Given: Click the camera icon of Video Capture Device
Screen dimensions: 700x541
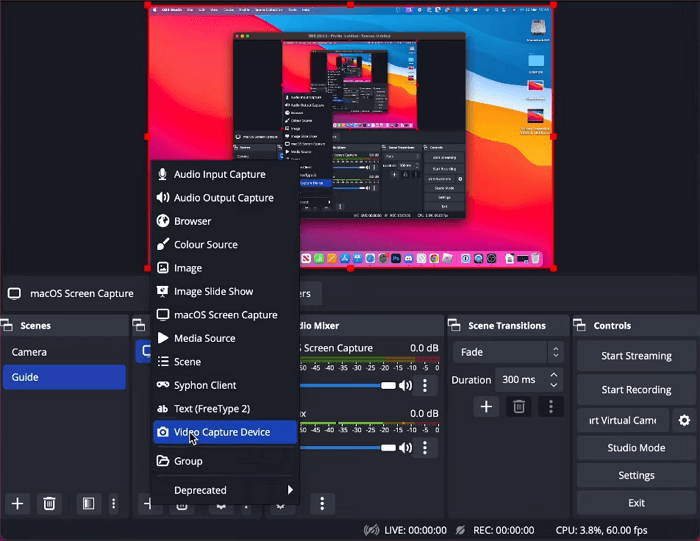Looking at the screenshot, I should pyautogui.click(x=162, y=432).
